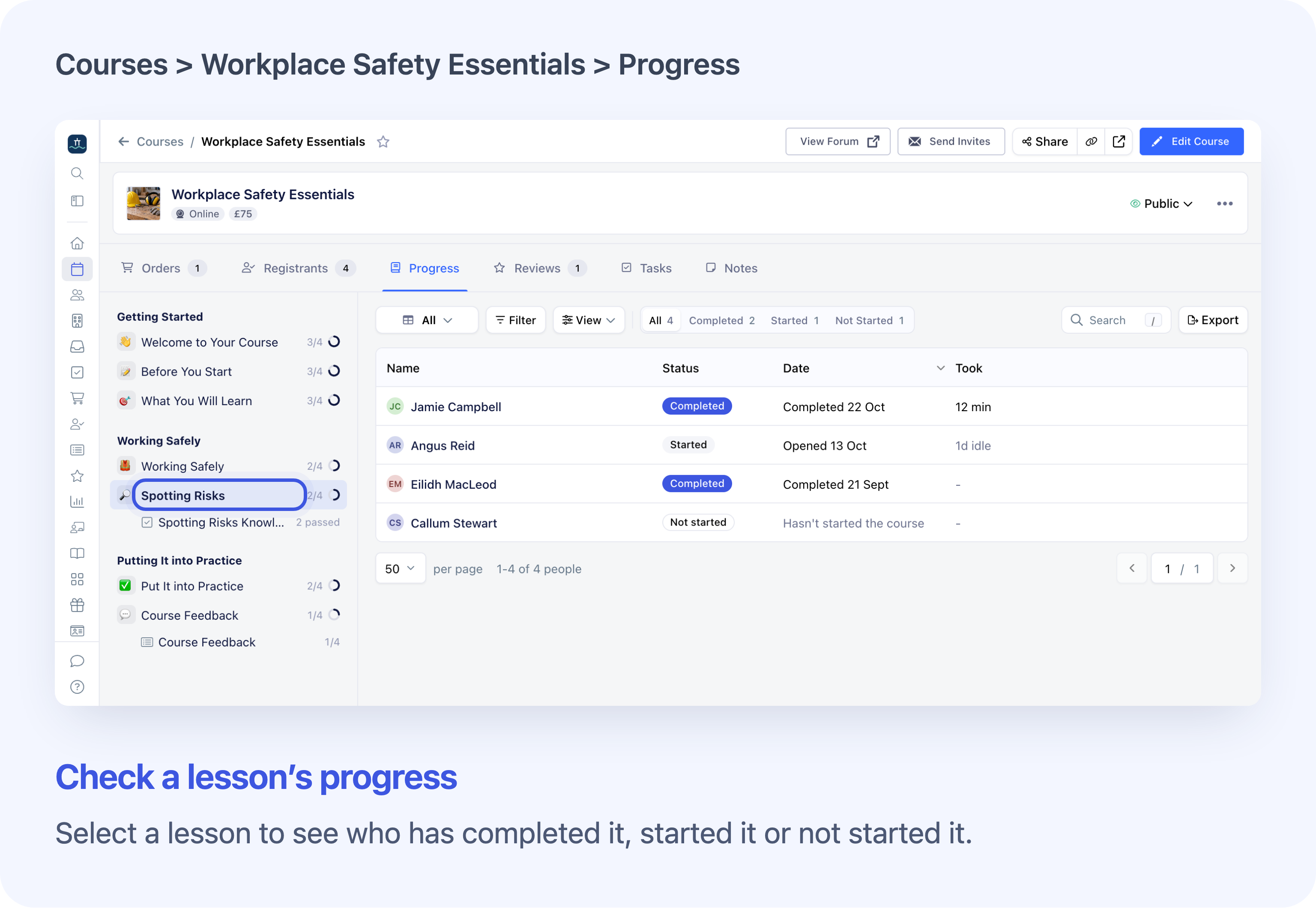Change the 50 per page dropdown

coord(401,568)
